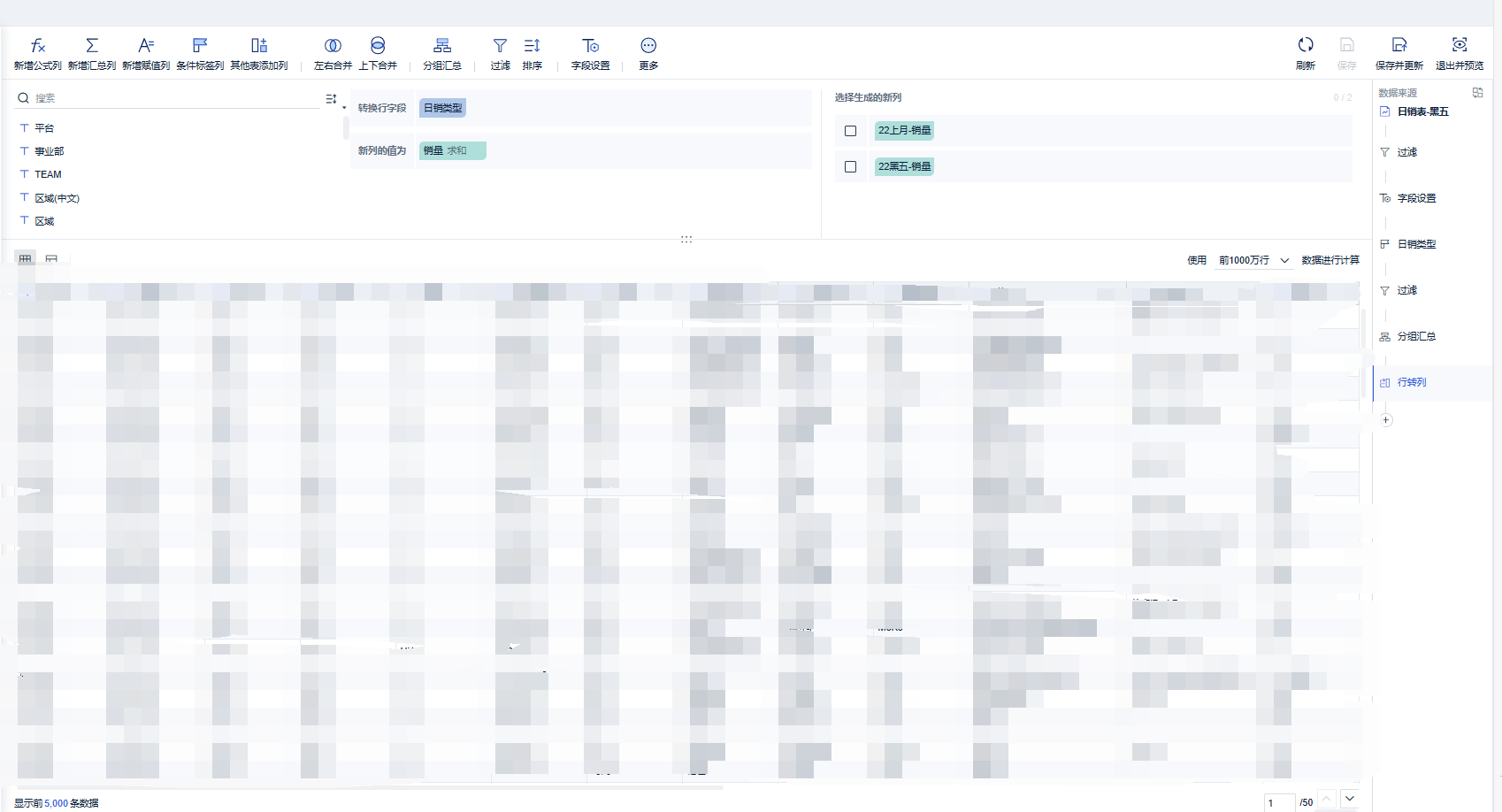
Task: Open the first 过滤 step
Action: tap(1406, 152)
